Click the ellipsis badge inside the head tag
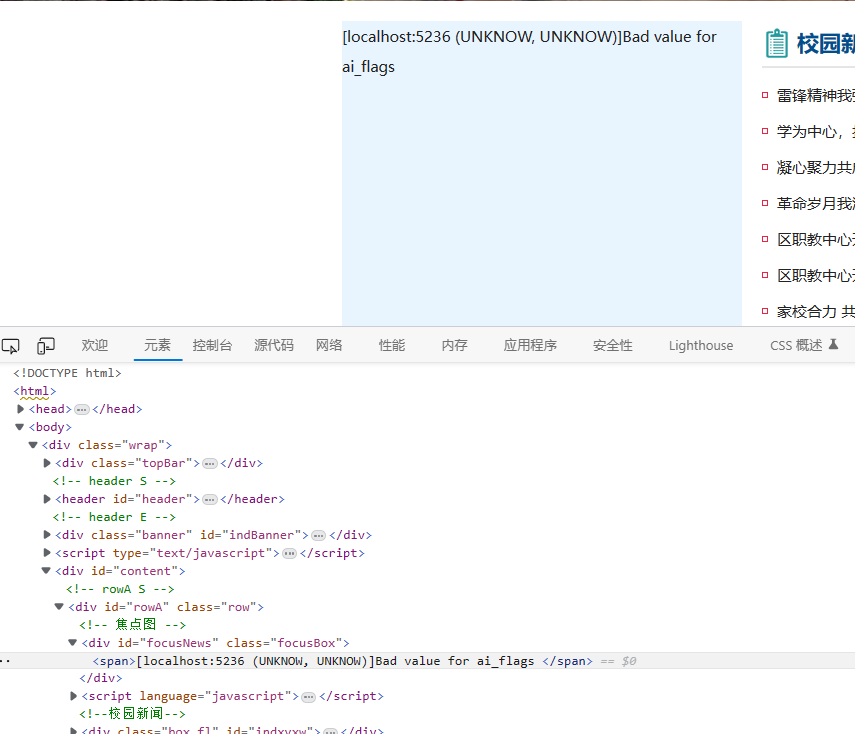This screenshot has width=855, height=734. (82, 409)
